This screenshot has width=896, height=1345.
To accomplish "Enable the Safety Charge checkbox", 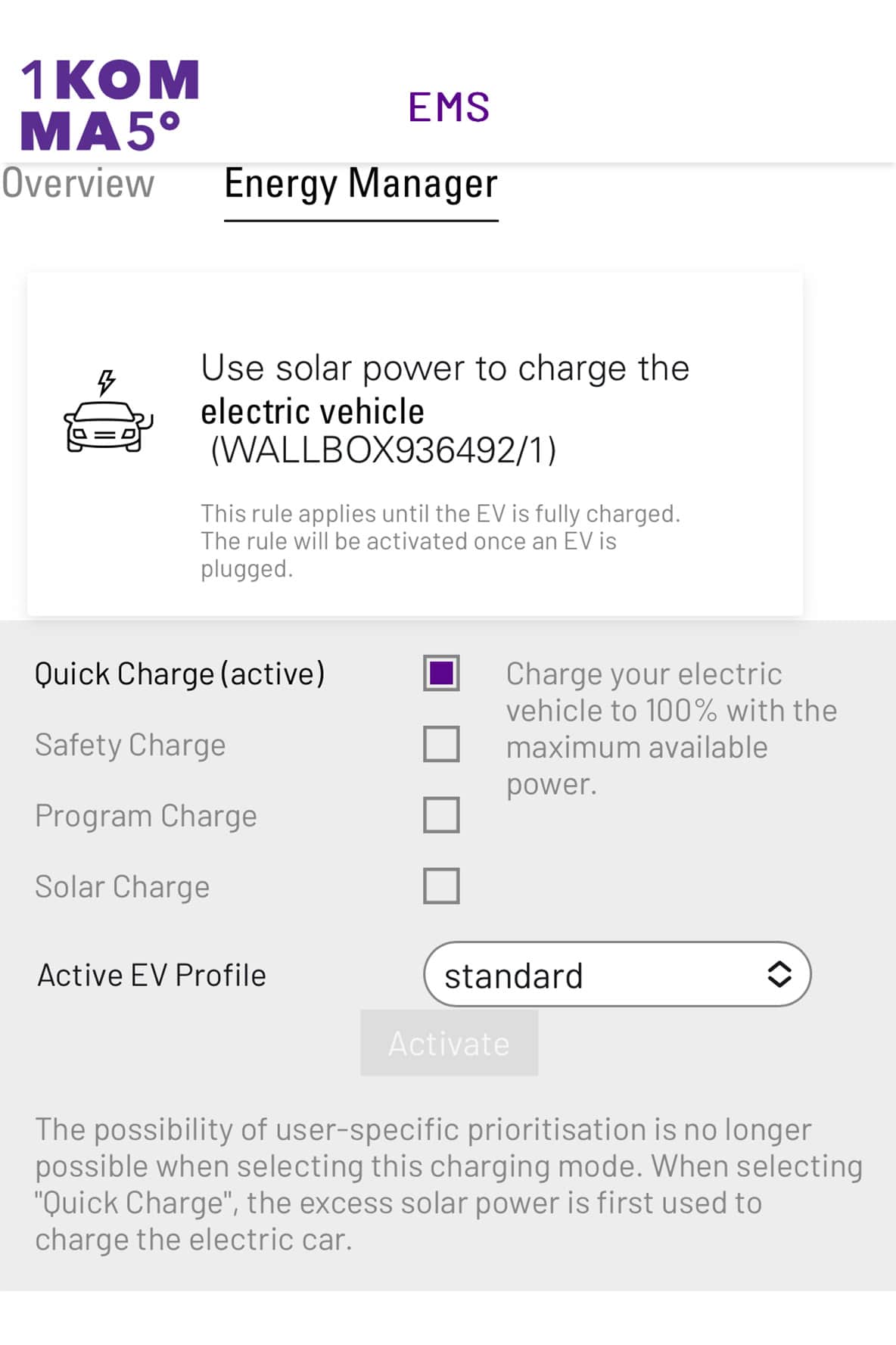I will click(441, 744).
